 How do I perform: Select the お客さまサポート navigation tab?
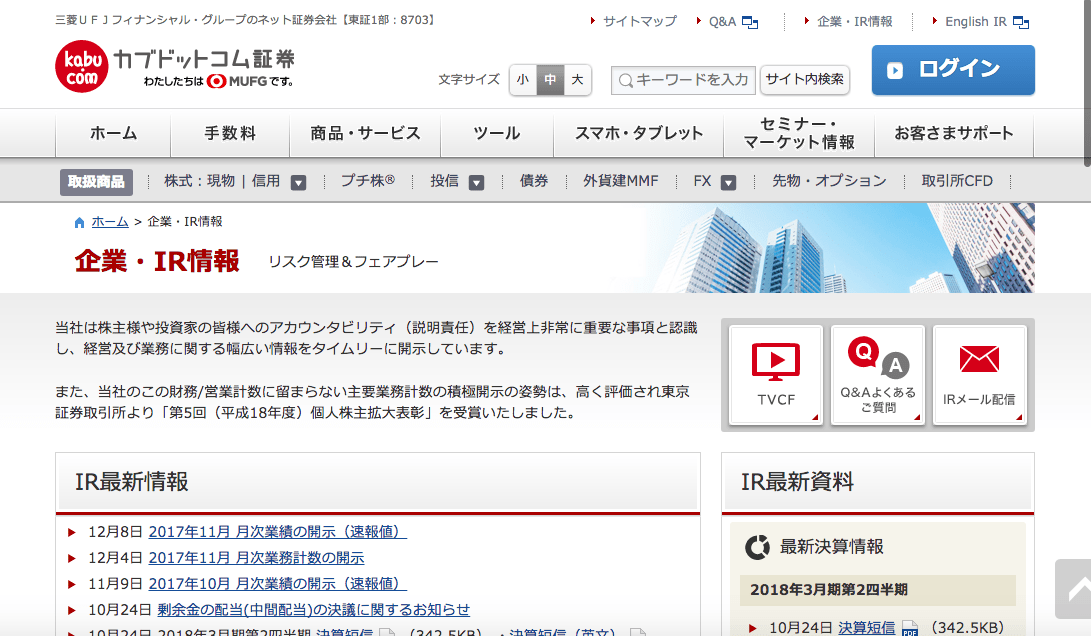[953, 133]
